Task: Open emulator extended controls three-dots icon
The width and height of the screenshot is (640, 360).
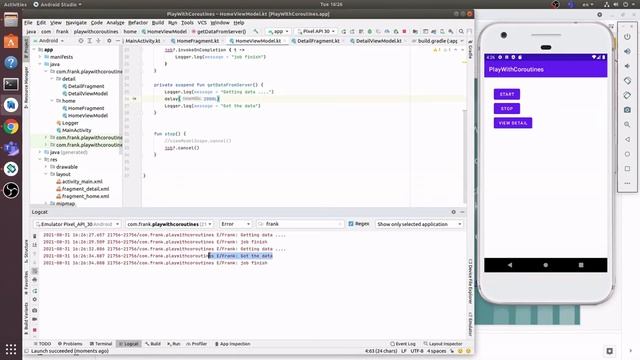Action: pos(627,183)
